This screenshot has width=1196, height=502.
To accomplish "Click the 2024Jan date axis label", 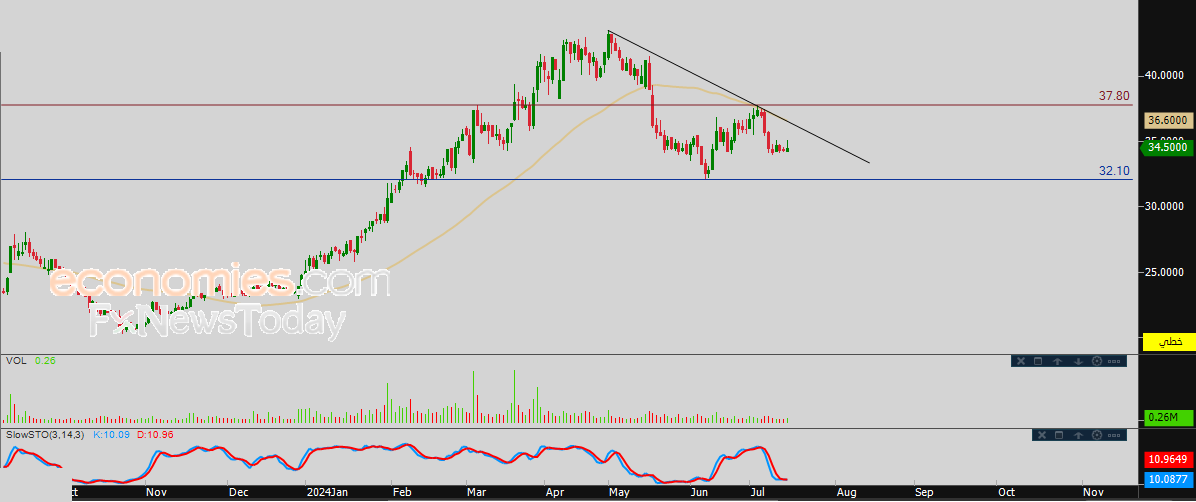I will point(326,494).
